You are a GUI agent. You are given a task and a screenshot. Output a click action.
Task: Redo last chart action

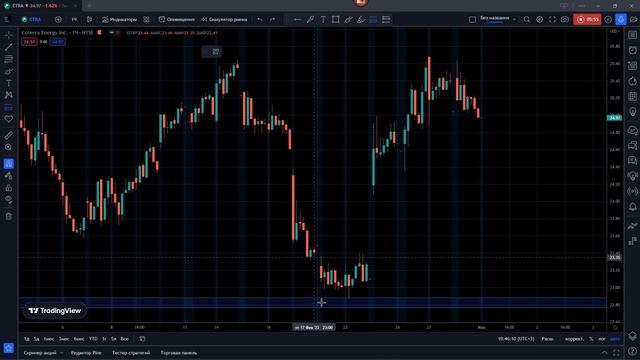coord(272,19)
